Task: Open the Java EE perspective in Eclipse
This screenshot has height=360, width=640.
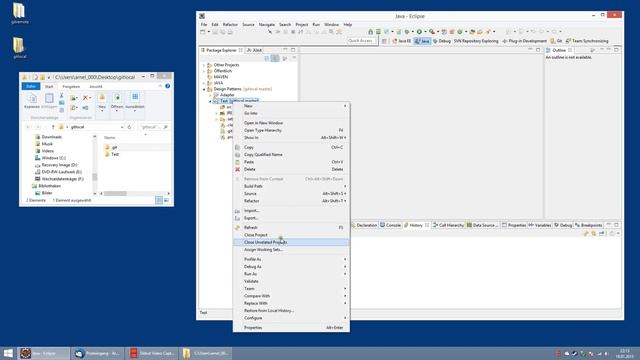Action: pos(401,41)
